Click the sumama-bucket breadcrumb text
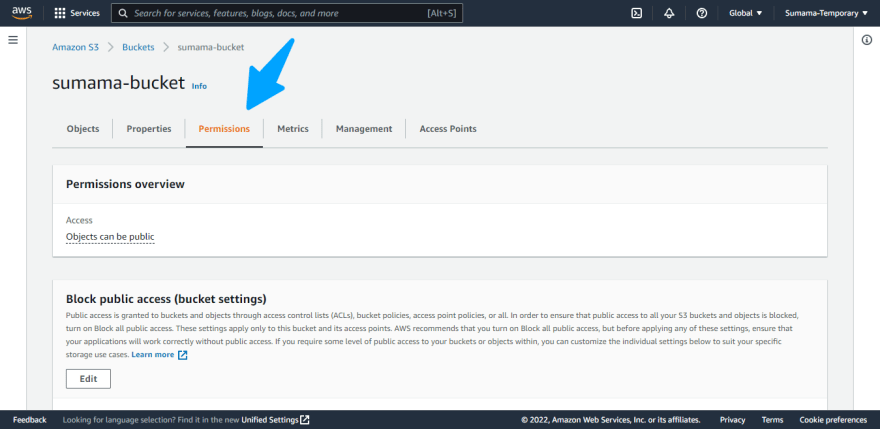The height and width of the screenshot is (429, 880). [211, 47]
